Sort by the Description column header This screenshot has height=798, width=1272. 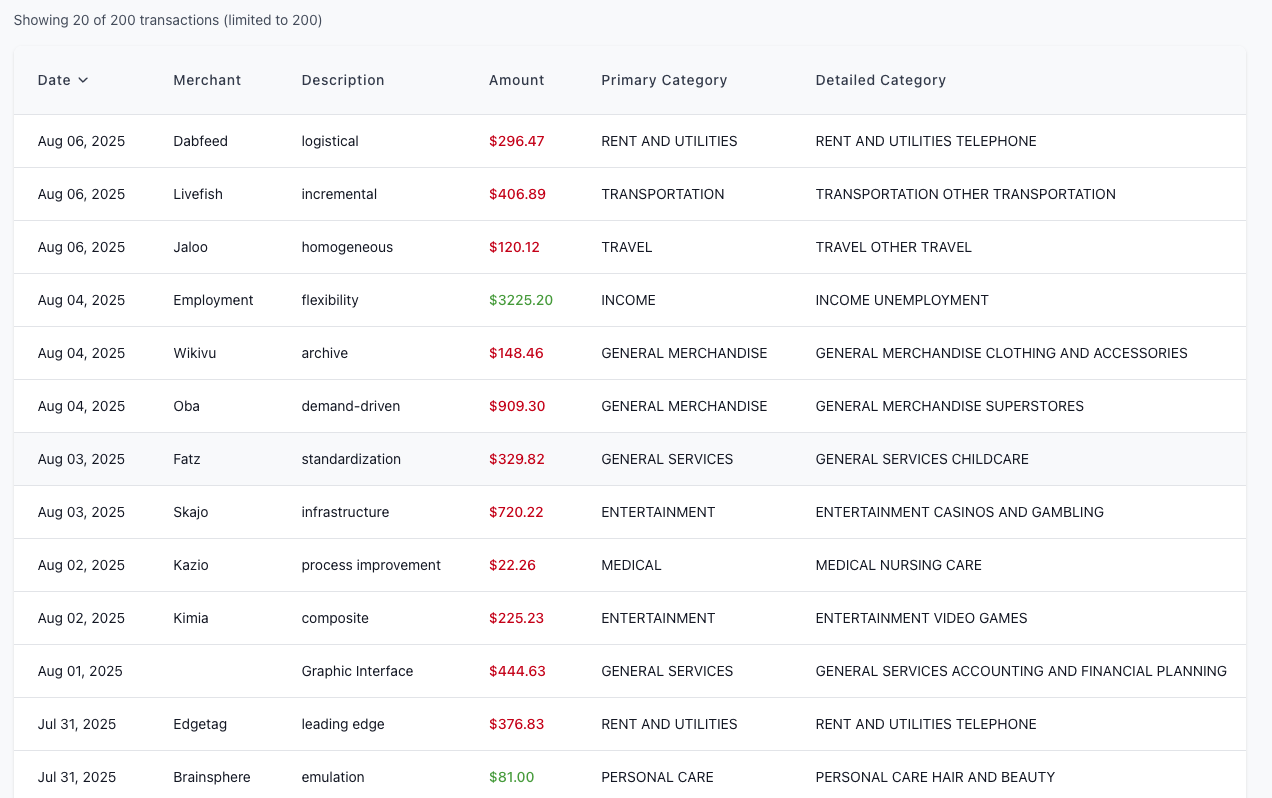343,80
